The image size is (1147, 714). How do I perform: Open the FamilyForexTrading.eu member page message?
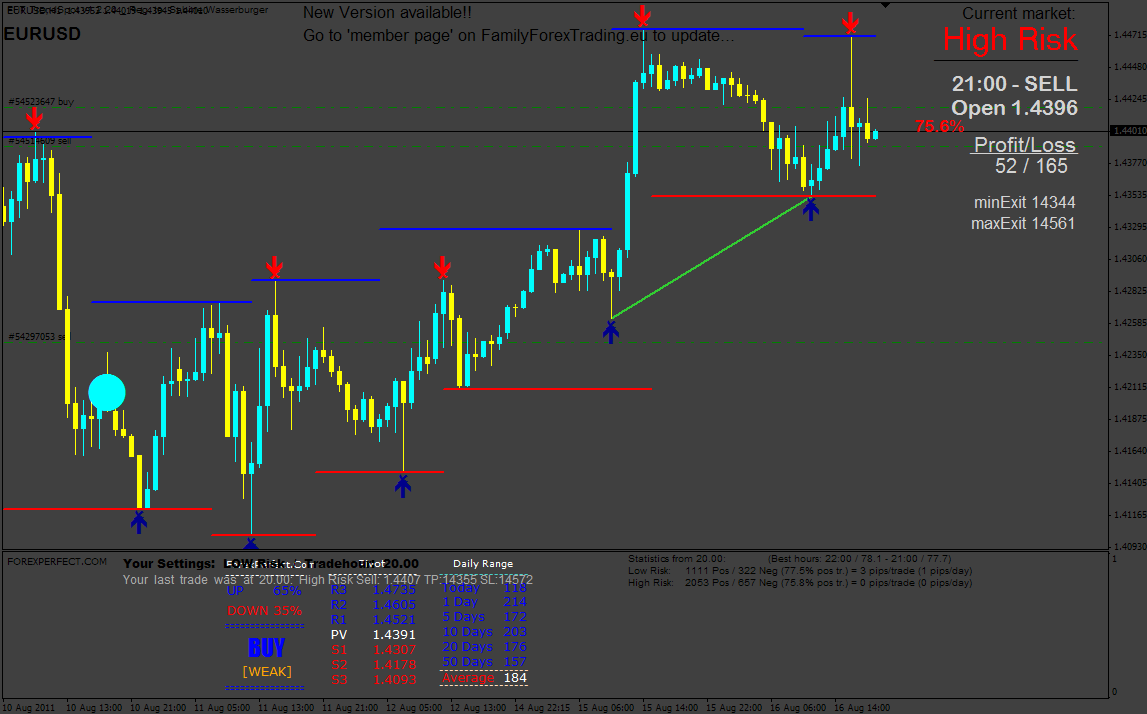[519, 35]
